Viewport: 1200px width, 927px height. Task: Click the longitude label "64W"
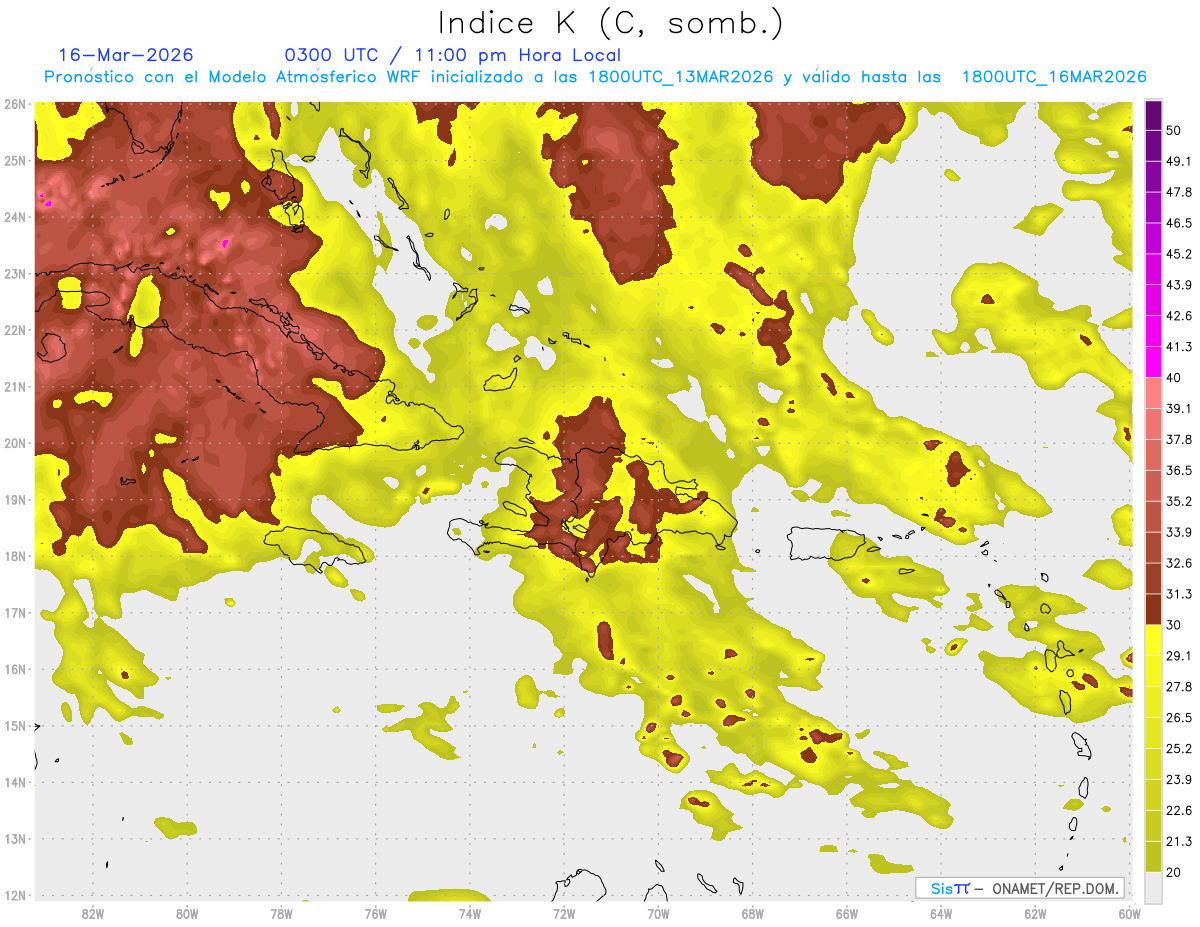[941, 914]
